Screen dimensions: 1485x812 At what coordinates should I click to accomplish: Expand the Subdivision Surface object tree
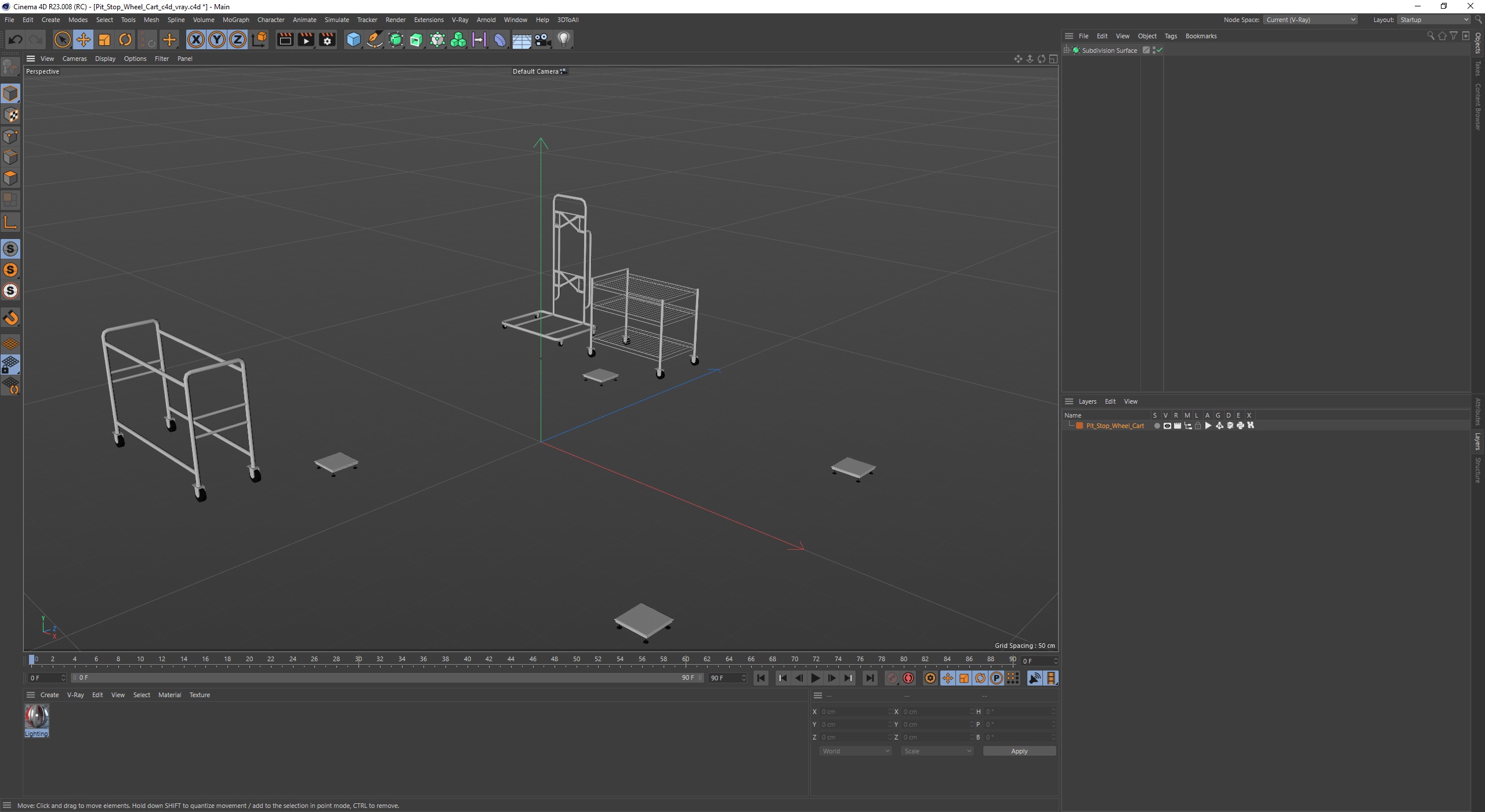pos(1067,50)
